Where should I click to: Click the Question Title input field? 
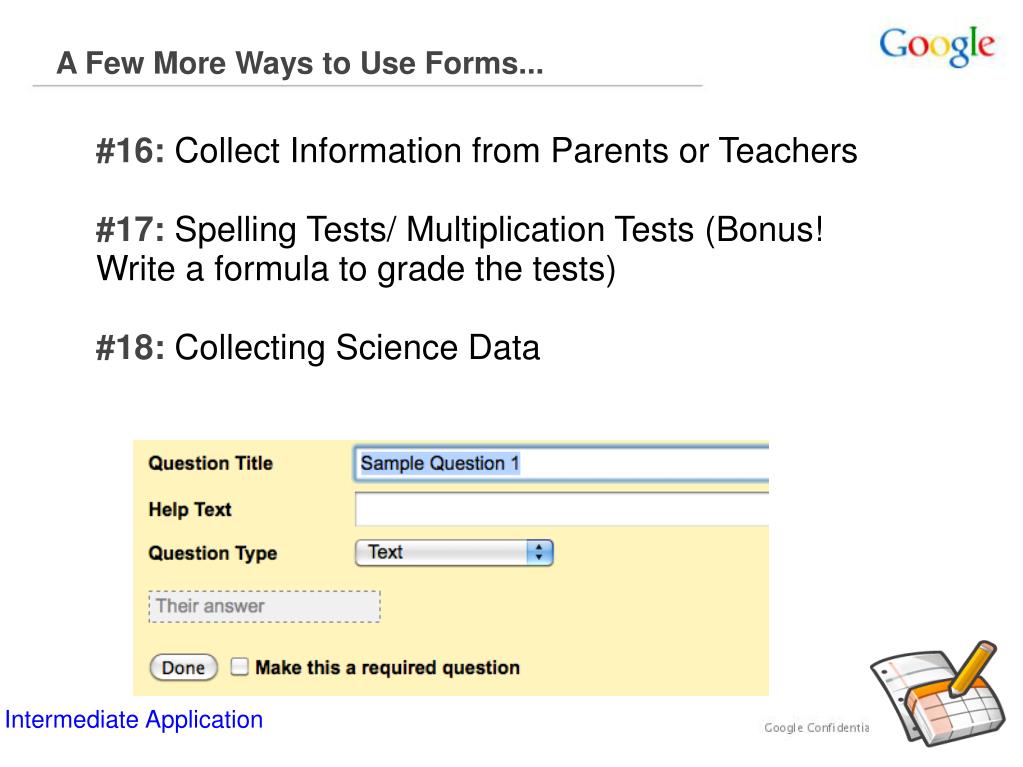click(x=562, y=464)
